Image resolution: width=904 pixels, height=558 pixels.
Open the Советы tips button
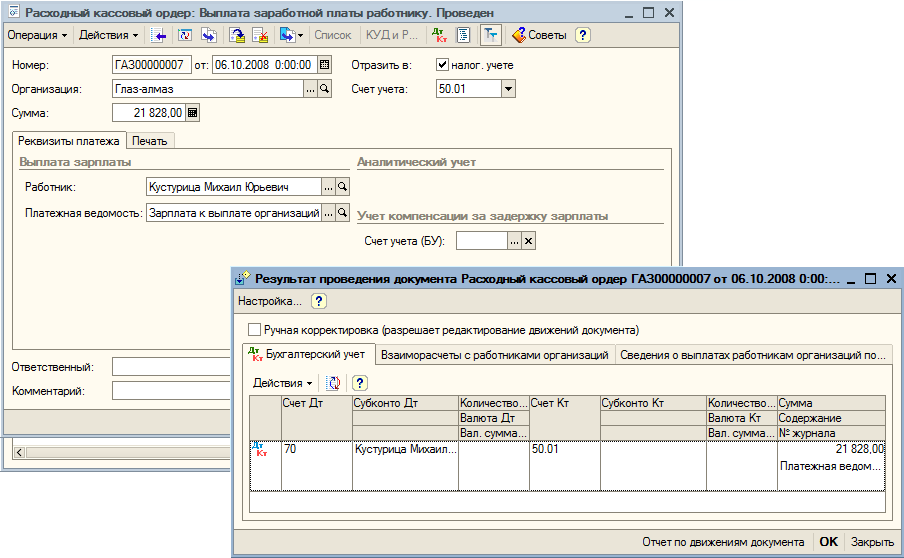(539, 35)
